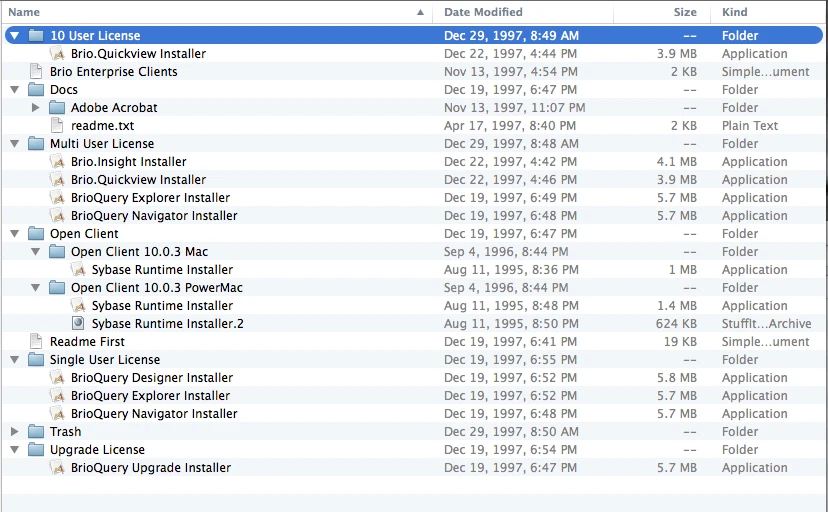828x512 pixels.
Task: Click the Adobe Acrobat folder name
Action: (x=114, y=108)
